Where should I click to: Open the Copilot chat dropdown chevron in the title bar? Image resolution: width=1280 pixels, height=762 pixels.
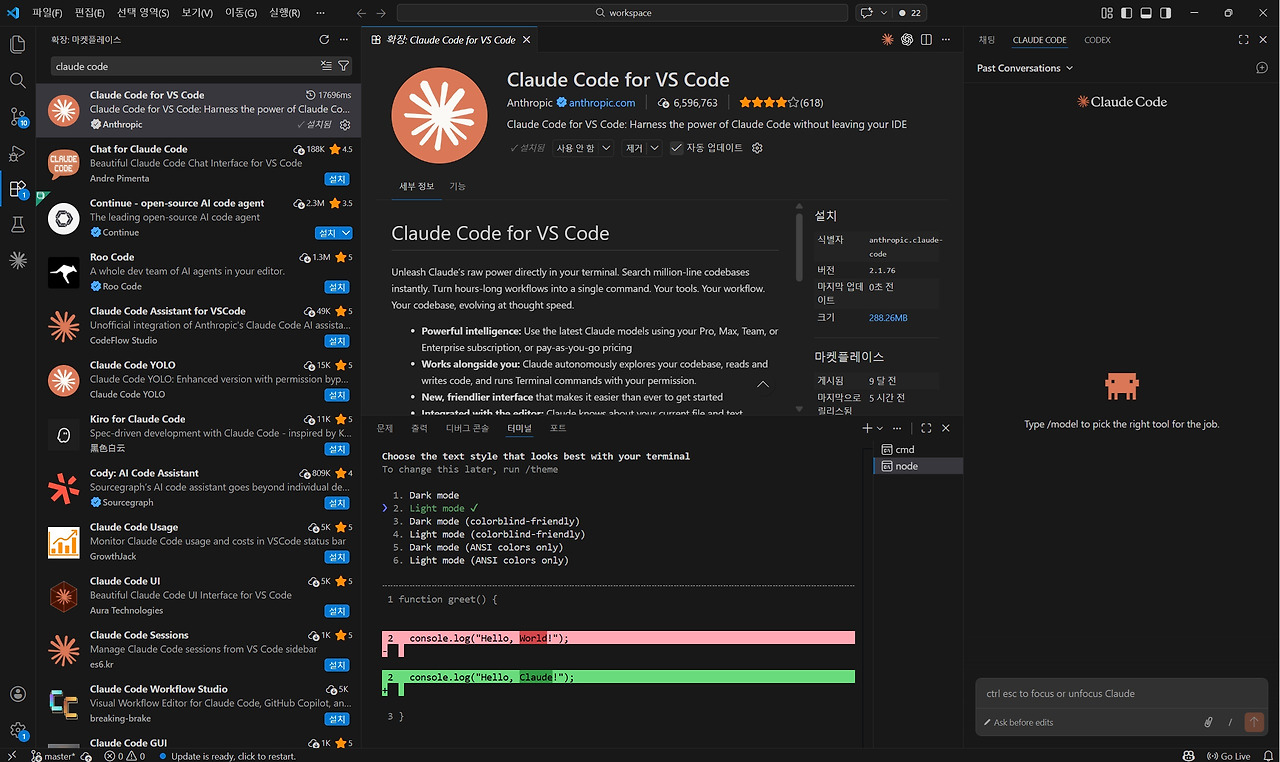coord(882,13)
